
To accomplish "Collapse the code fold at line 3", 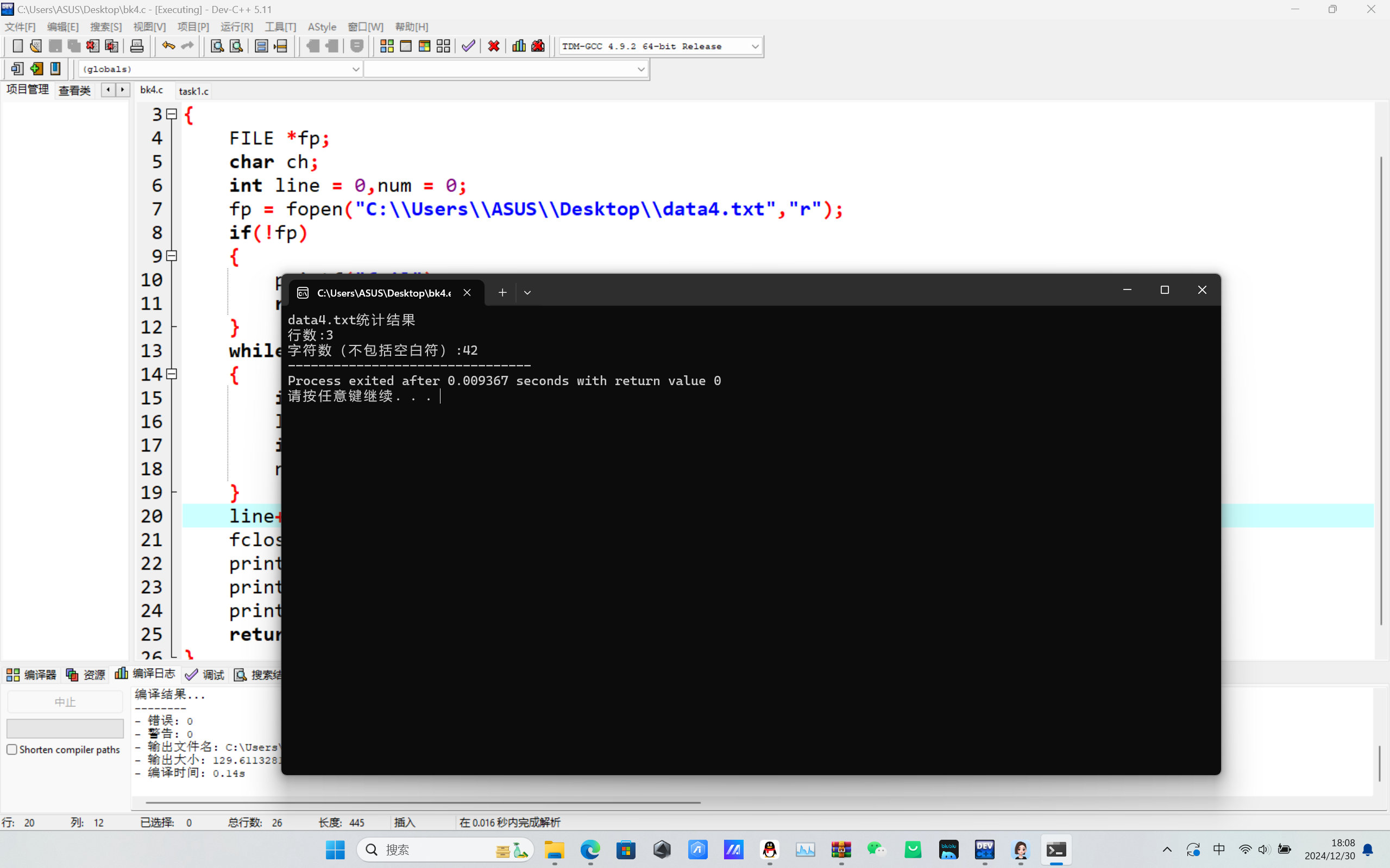I will pyautogui.click(x=171, y=114).
